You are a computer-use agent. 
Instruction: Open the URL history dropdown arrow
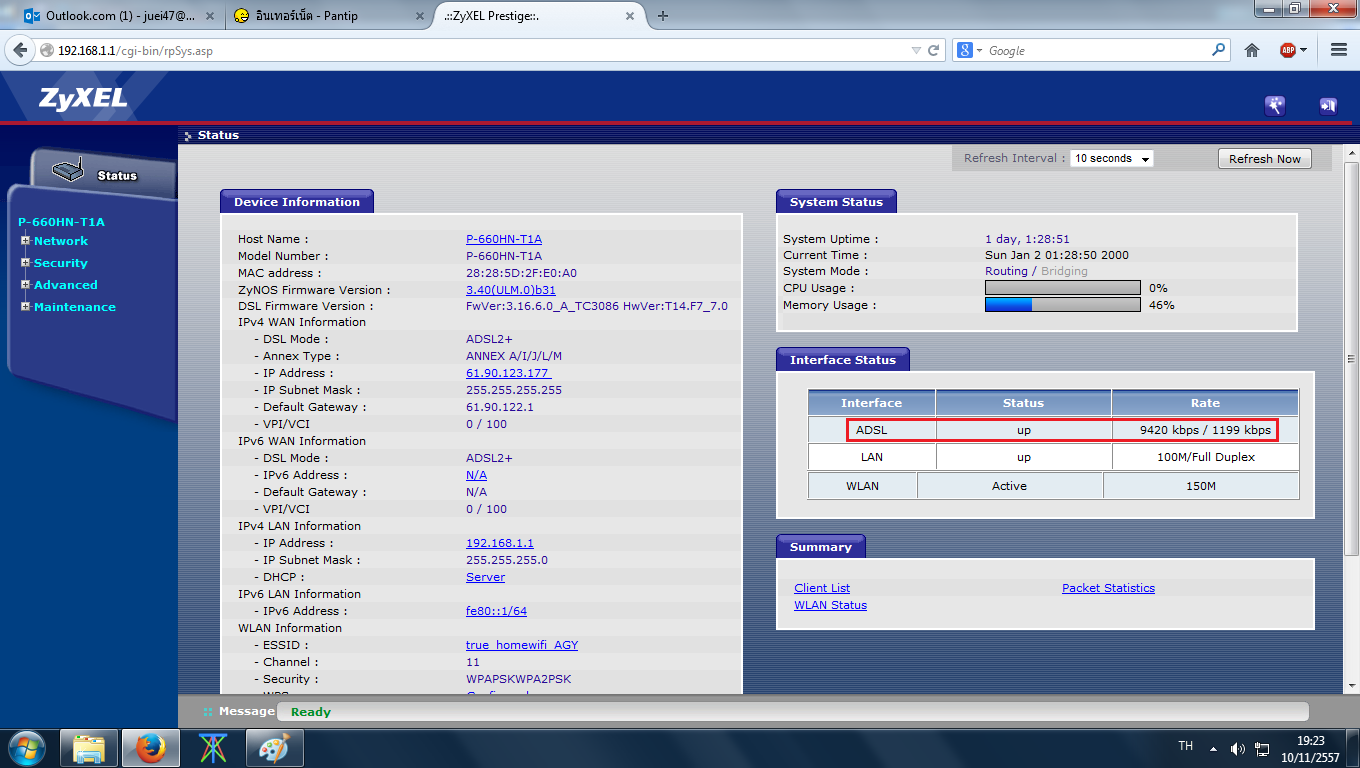pyautogui.click(x=916, y=50)
